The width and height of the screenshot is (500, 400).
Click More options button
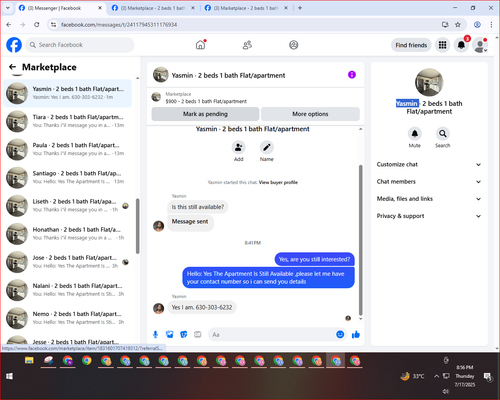[x=310, y=114]
